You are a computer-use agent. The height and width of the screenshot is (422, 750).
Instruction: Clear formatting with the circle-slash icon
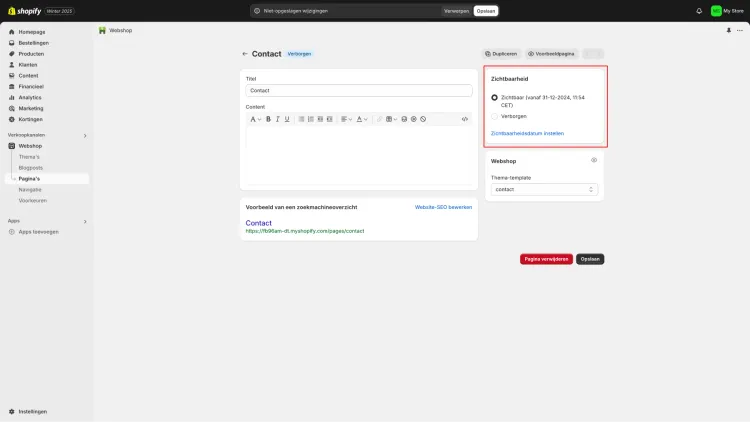pyautogui.click(x=423, y=119)
